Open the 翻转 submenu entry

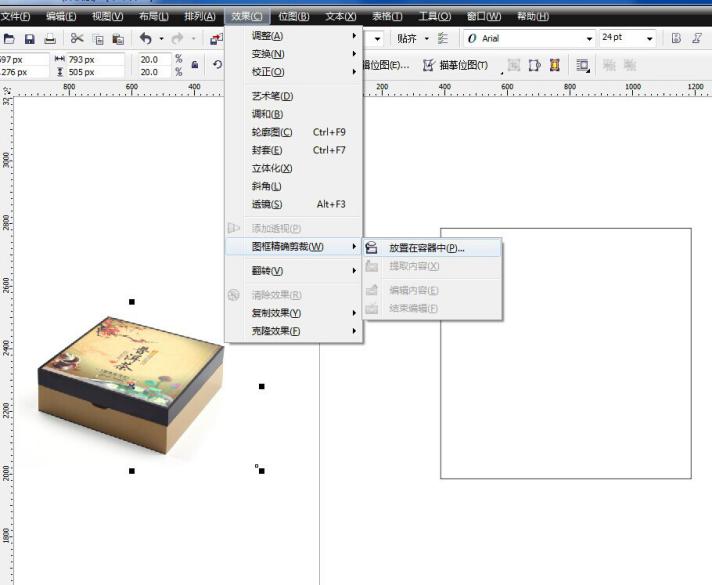coord(267,271)
